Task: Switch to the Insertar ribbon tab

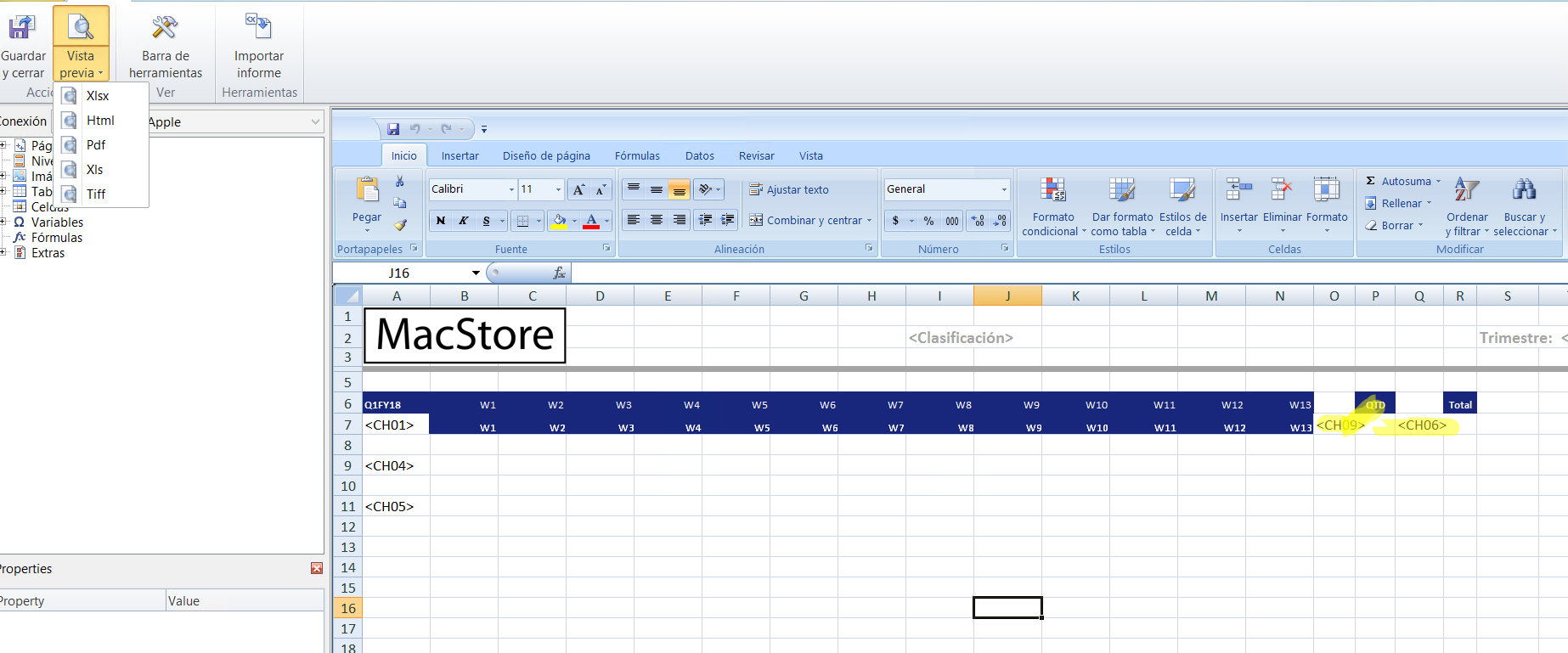Action: [x=460, y=155]
